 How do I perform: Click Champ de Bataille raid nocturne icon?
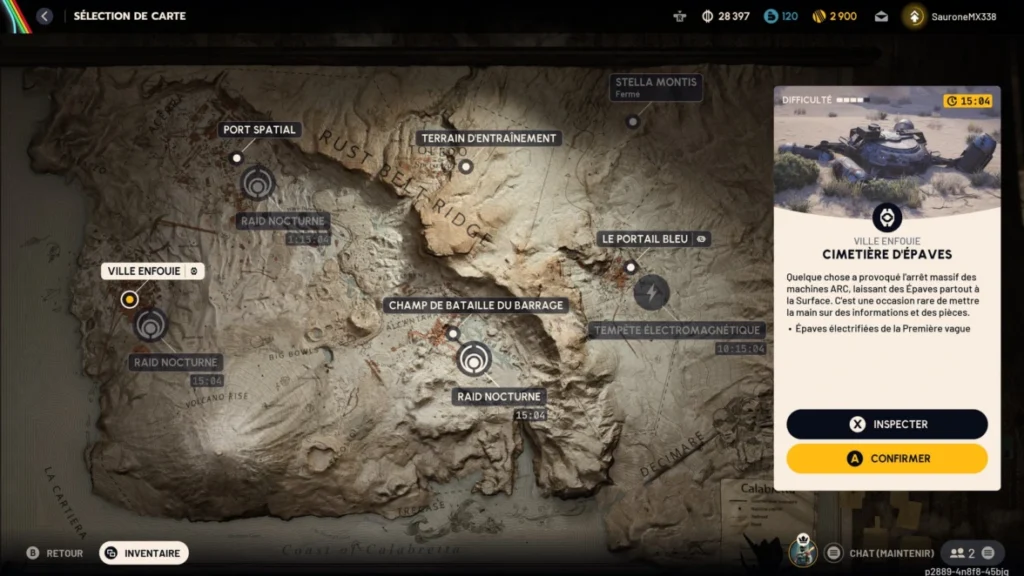point(473,359)
